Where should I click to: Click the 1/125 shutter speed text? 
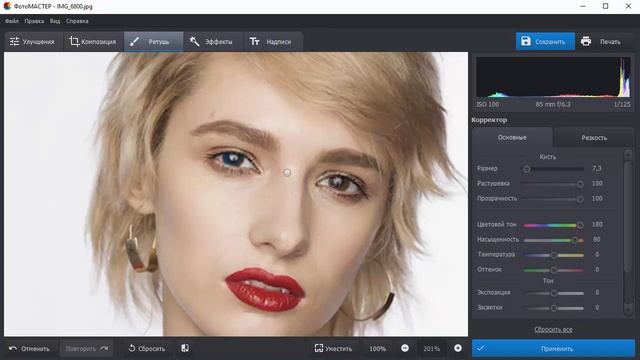(622, 104)
